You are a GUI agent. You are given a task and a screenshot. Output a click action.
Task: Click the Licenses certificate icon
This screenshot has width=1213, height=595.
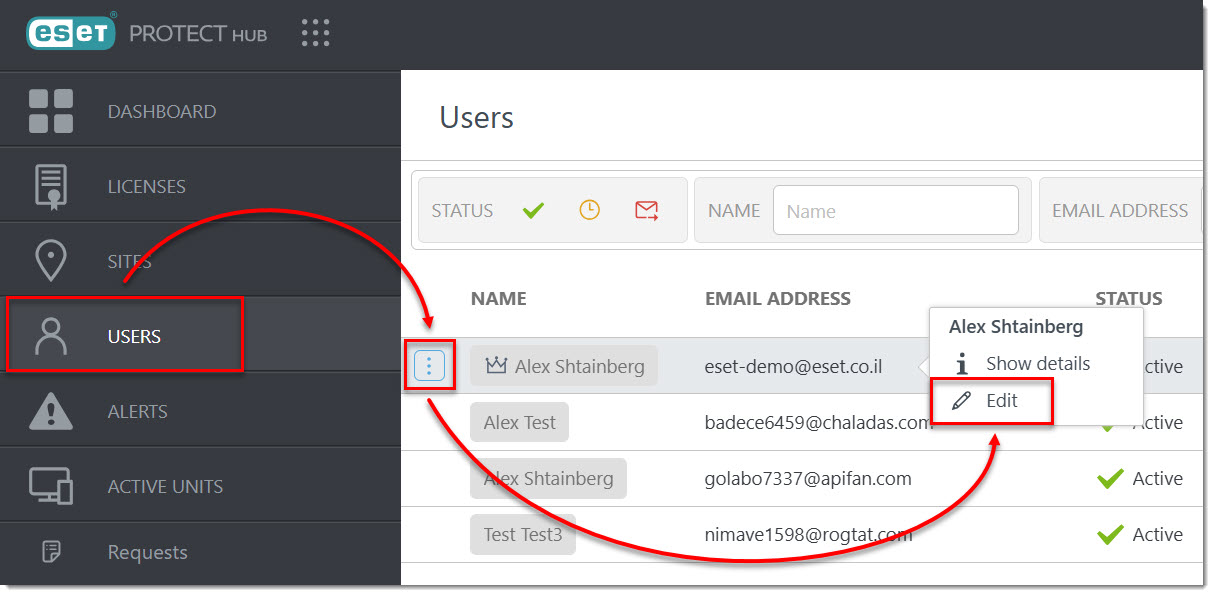pyautogui.click(x=50, y=186)
